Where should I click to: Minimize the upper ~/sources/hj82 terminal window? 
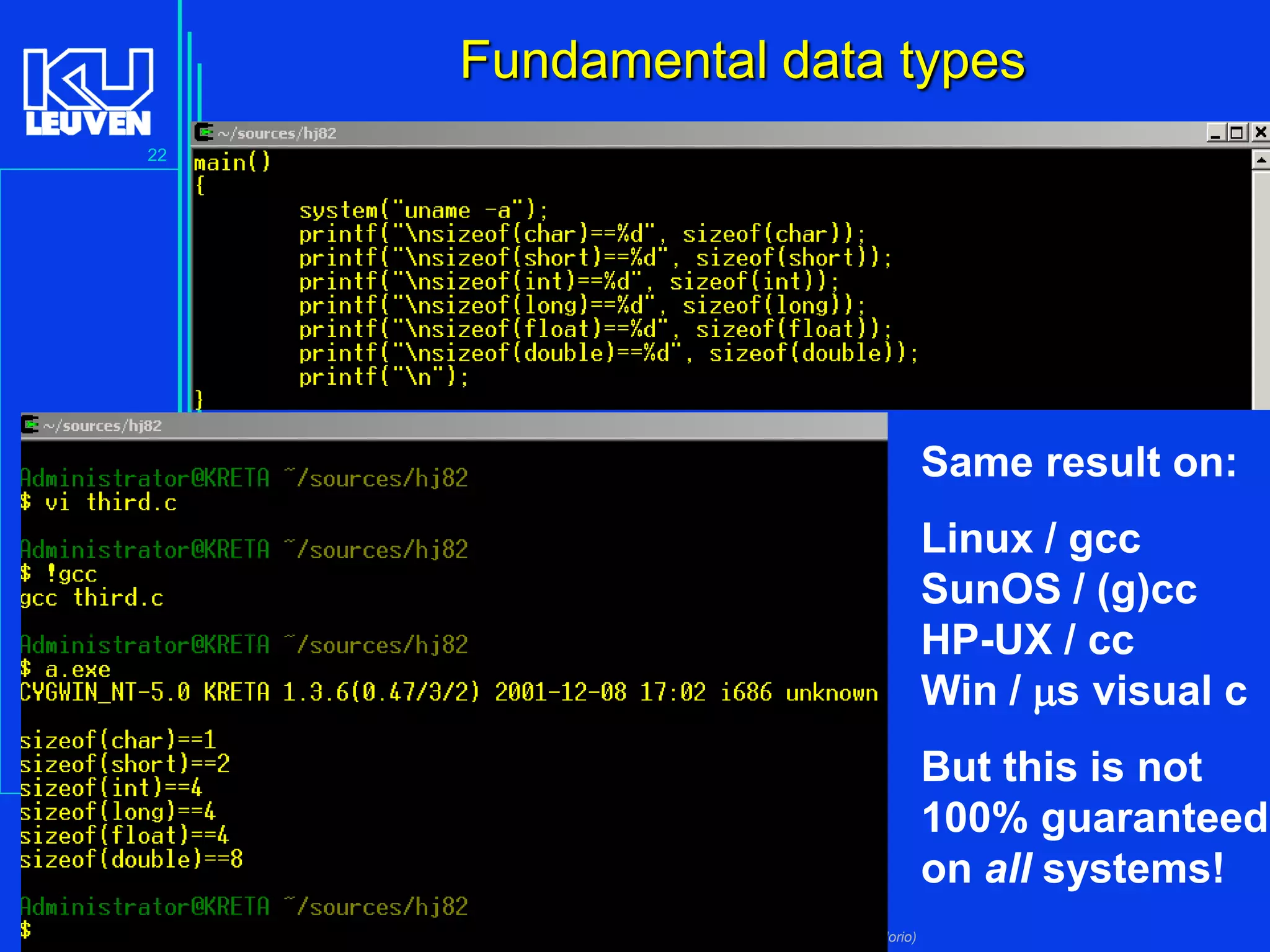click(1215, 133)
